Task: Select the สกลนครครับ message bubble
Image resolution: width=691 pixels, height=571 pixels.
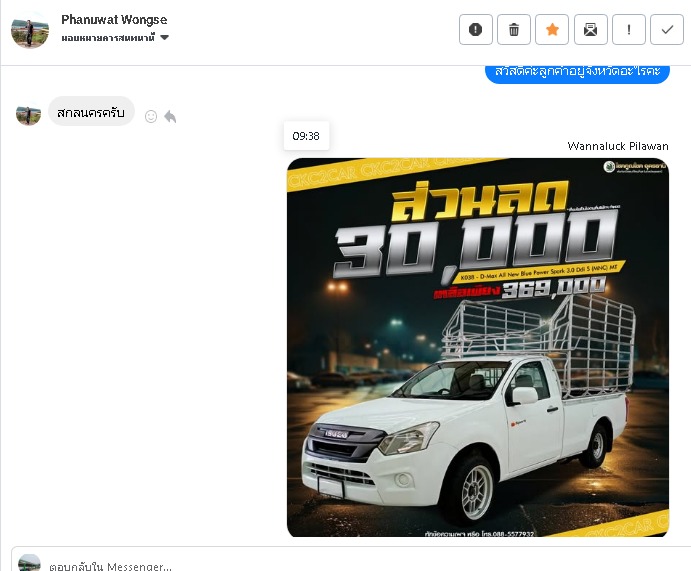Action: pos(91,112)
